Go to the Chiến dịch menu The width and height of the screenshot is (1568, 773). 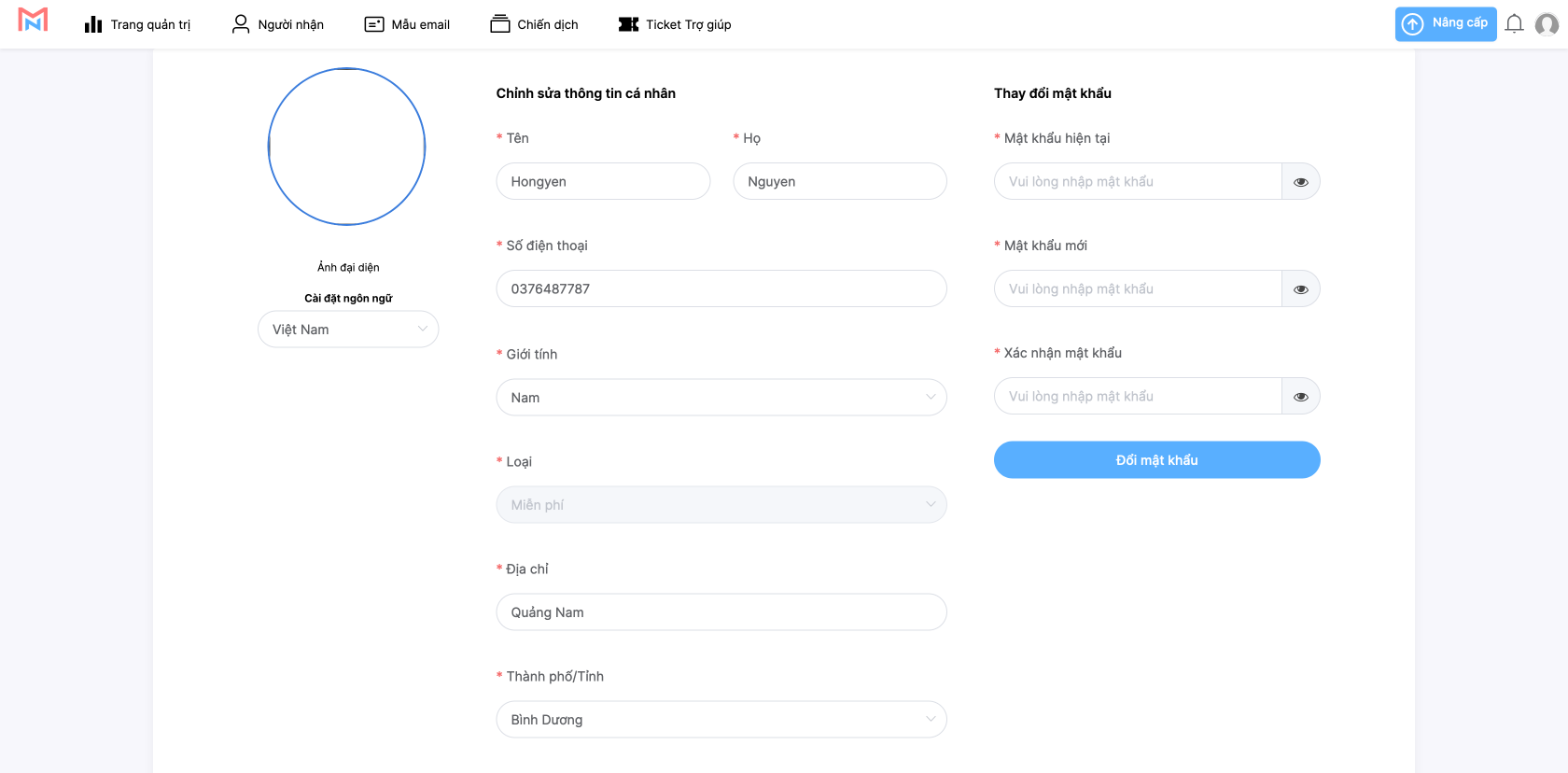coord(547,24)
